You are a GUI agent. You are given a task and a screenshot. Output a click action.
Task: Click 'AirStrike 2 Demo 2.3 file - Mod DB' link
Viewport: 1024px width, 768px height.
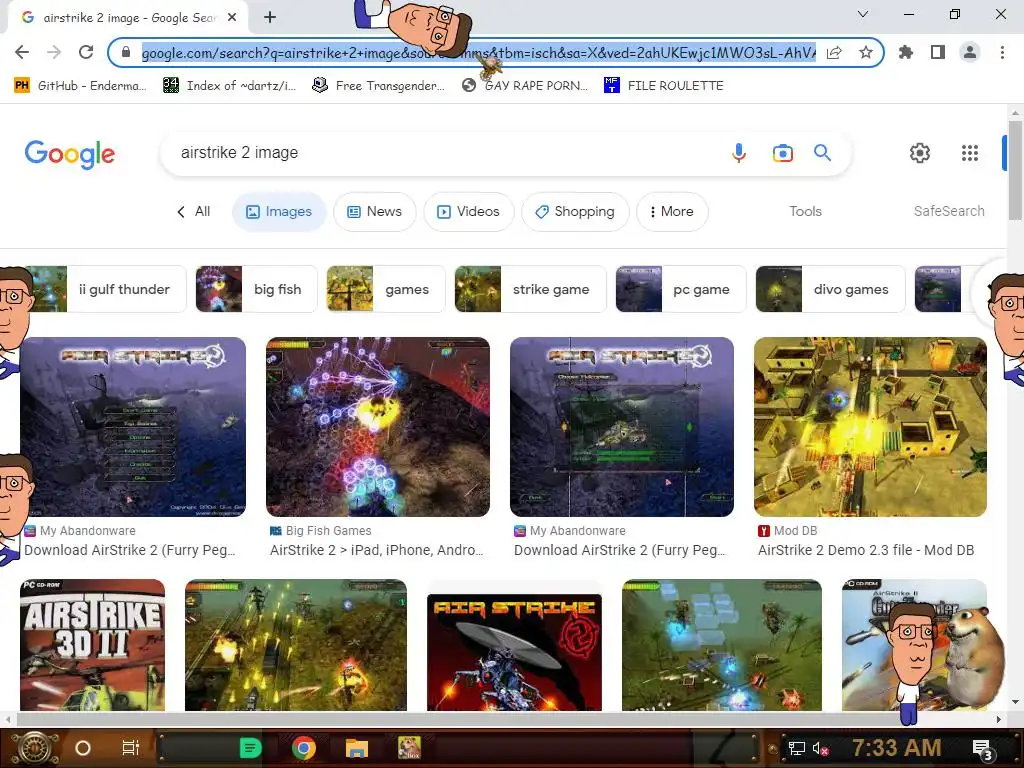865,551
